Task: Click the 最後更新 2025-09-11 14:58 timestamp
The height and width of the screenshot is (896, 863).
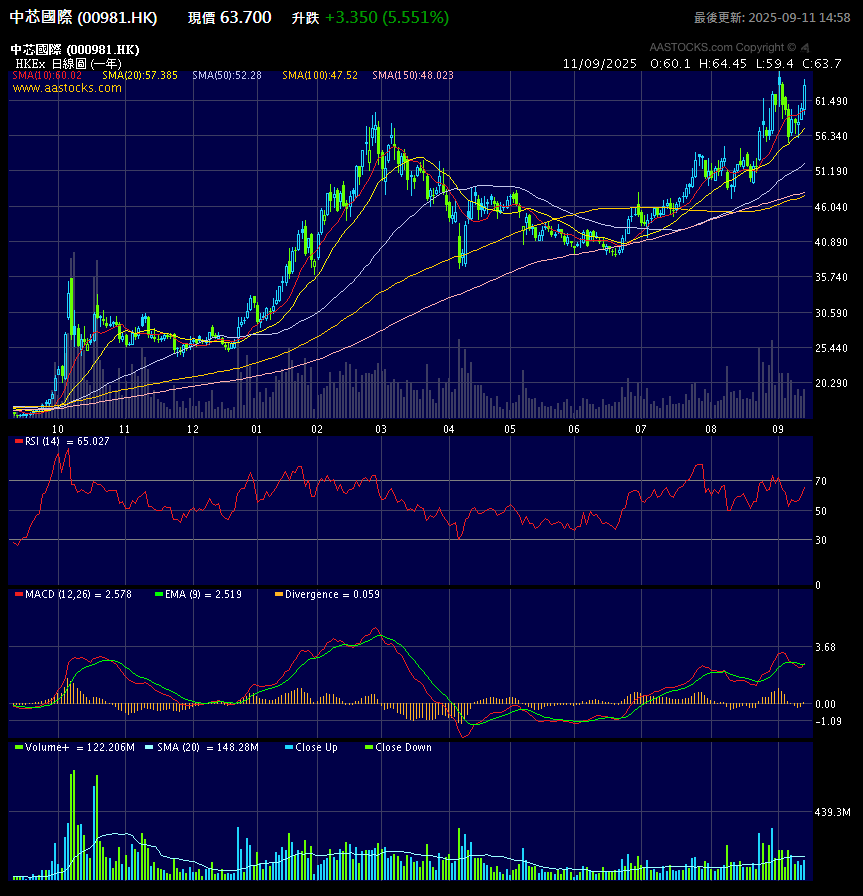Action: pyautogui.click(x=772, y=18)
